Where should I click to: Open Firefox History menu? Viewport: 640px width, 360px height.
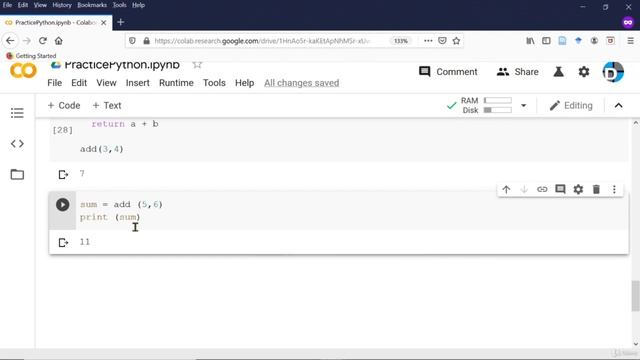[x=62, y=5]
